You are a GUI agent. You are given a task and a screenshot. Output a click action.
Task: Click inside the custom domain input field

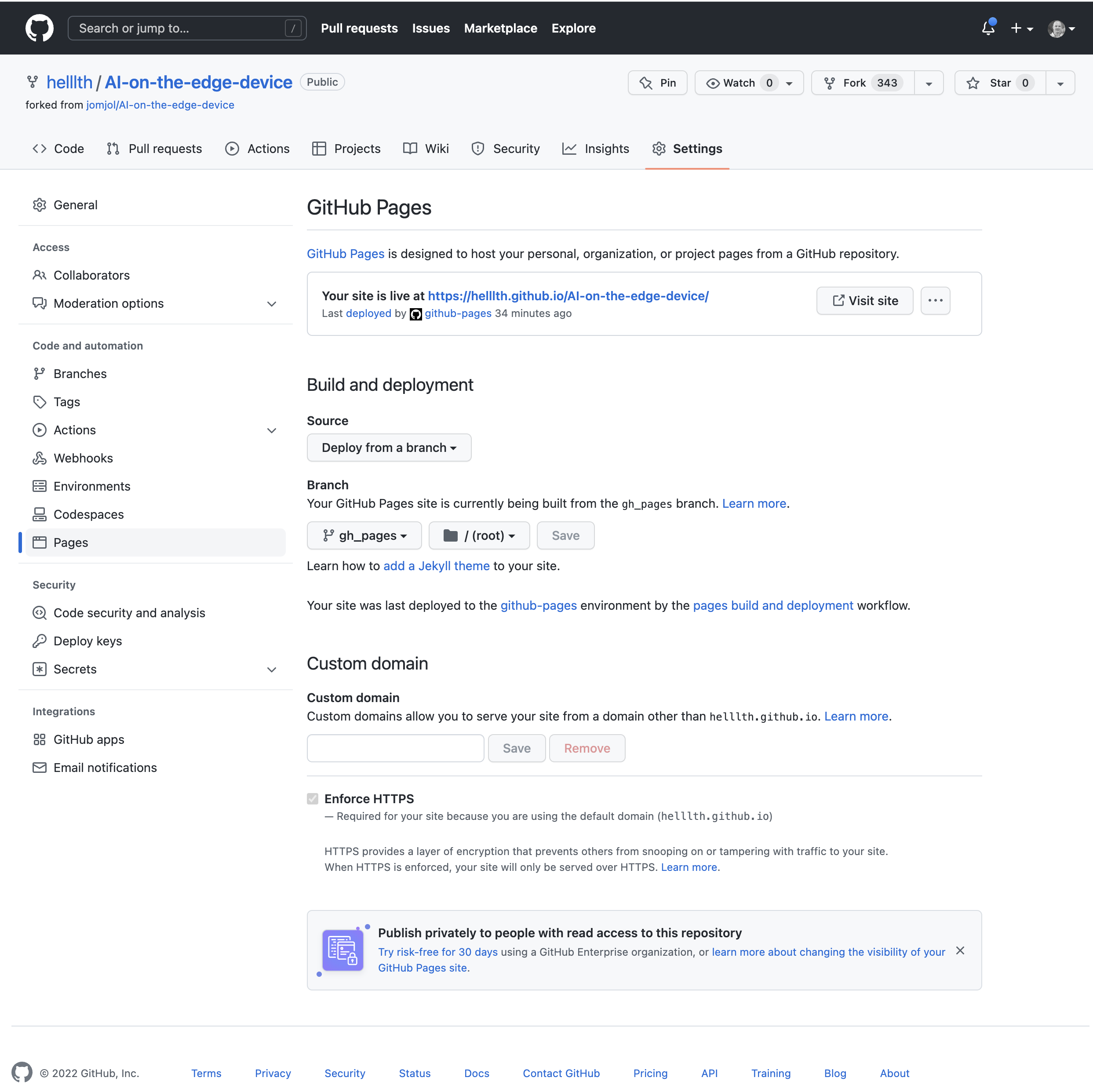[395, 747]
